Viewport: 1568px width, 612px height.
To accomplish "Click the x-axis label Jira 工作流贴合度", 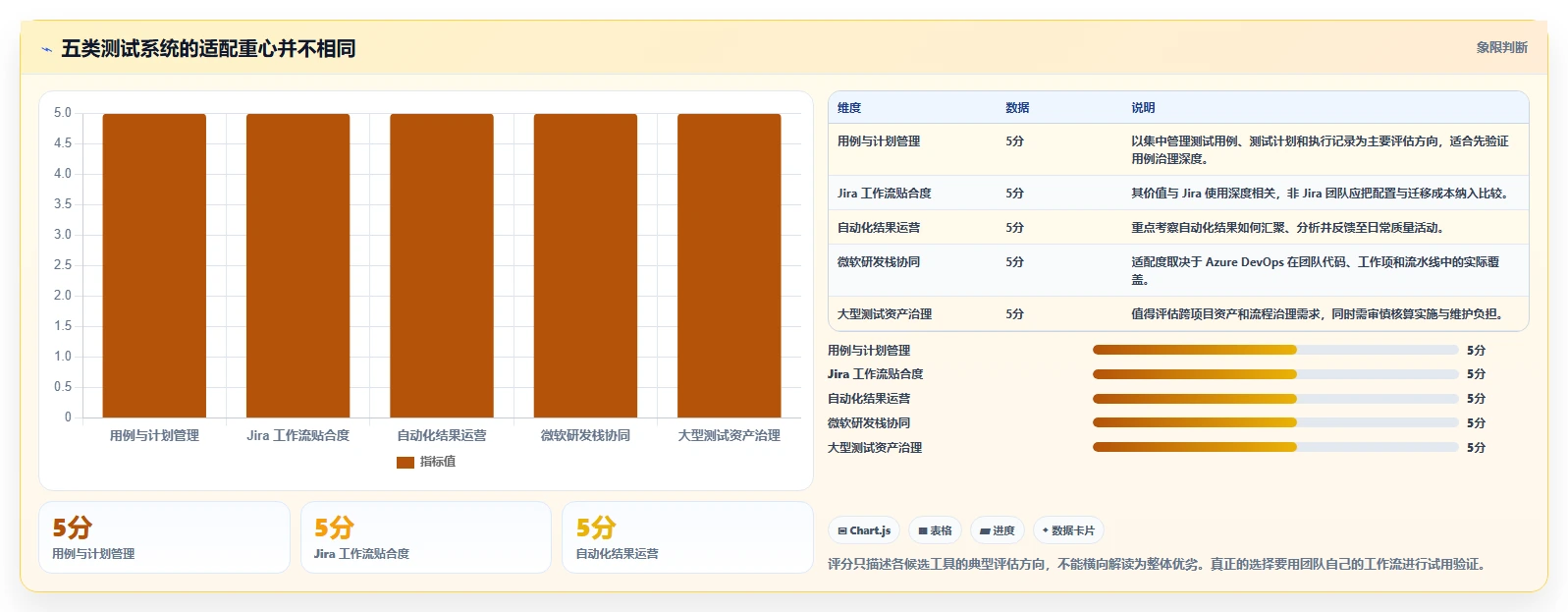I will [x=297, y=435].
